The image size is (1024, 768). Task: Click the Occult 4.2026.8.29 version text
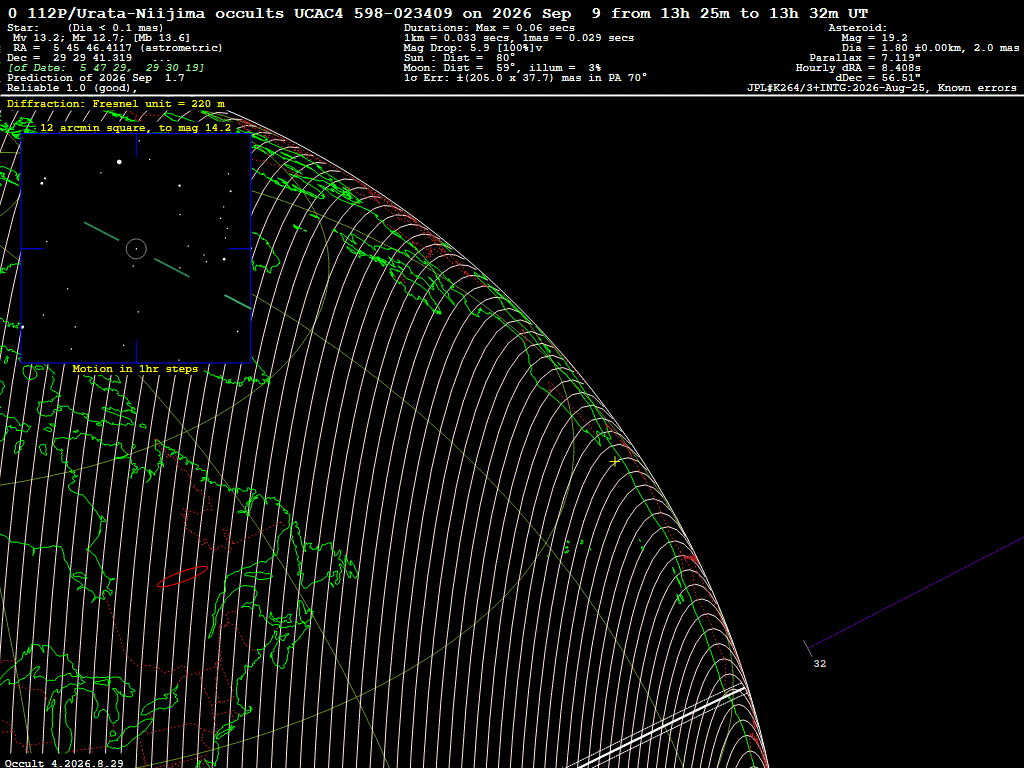click(64, 763)
